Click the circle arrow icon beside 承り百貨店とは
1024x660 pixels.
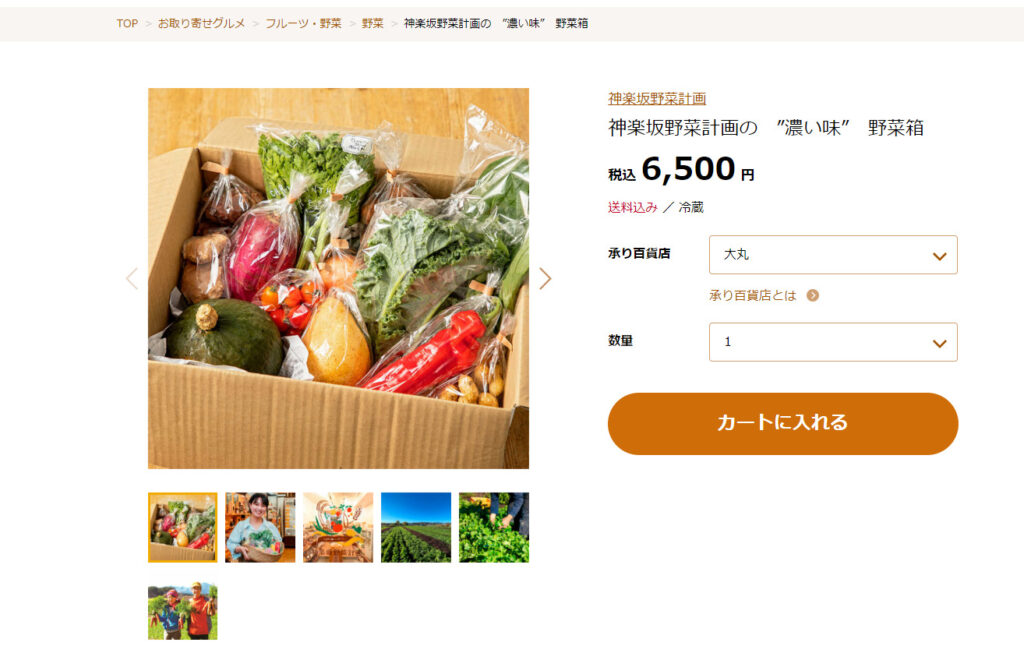(812, 296)
